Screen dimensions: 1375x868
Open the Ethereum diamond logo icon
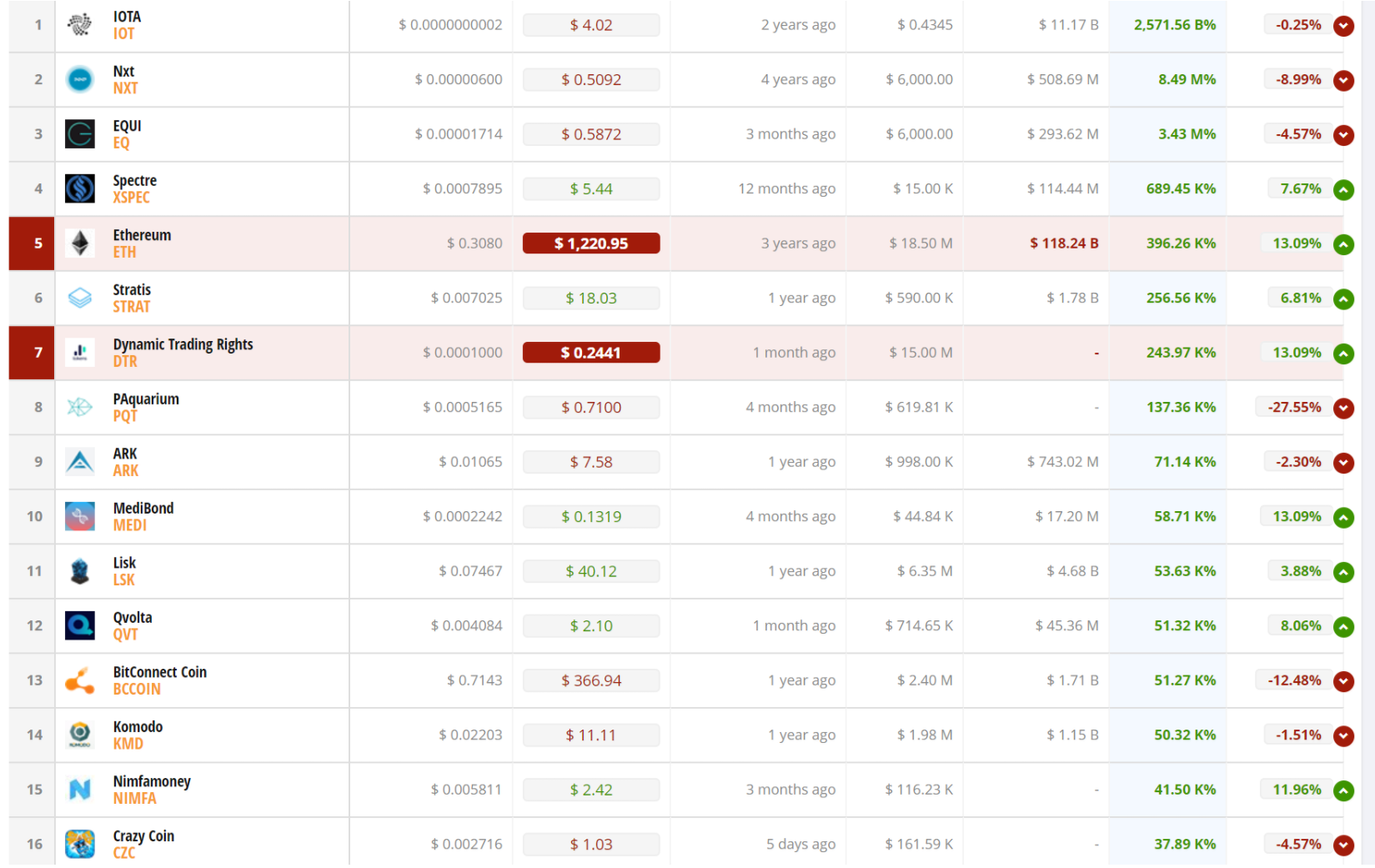80,243
